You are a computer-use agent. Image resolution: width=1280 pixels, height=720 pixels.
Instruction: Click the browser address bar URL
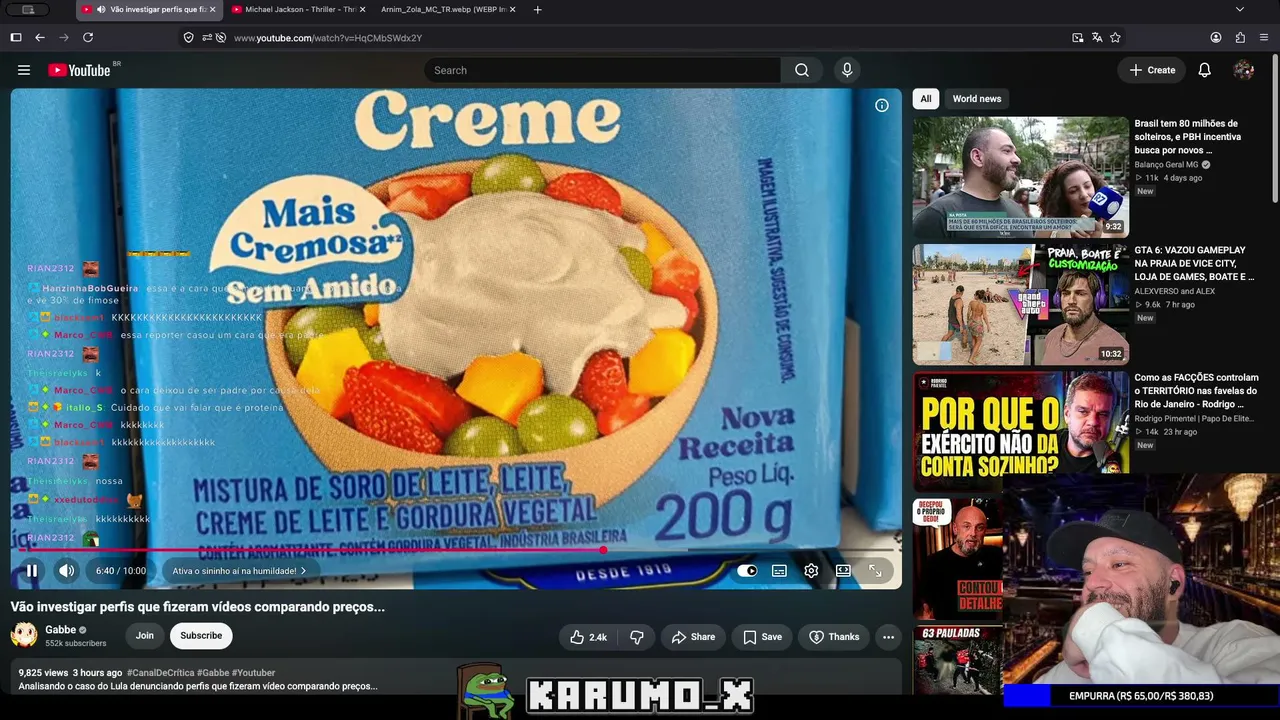tap(328, 38)
